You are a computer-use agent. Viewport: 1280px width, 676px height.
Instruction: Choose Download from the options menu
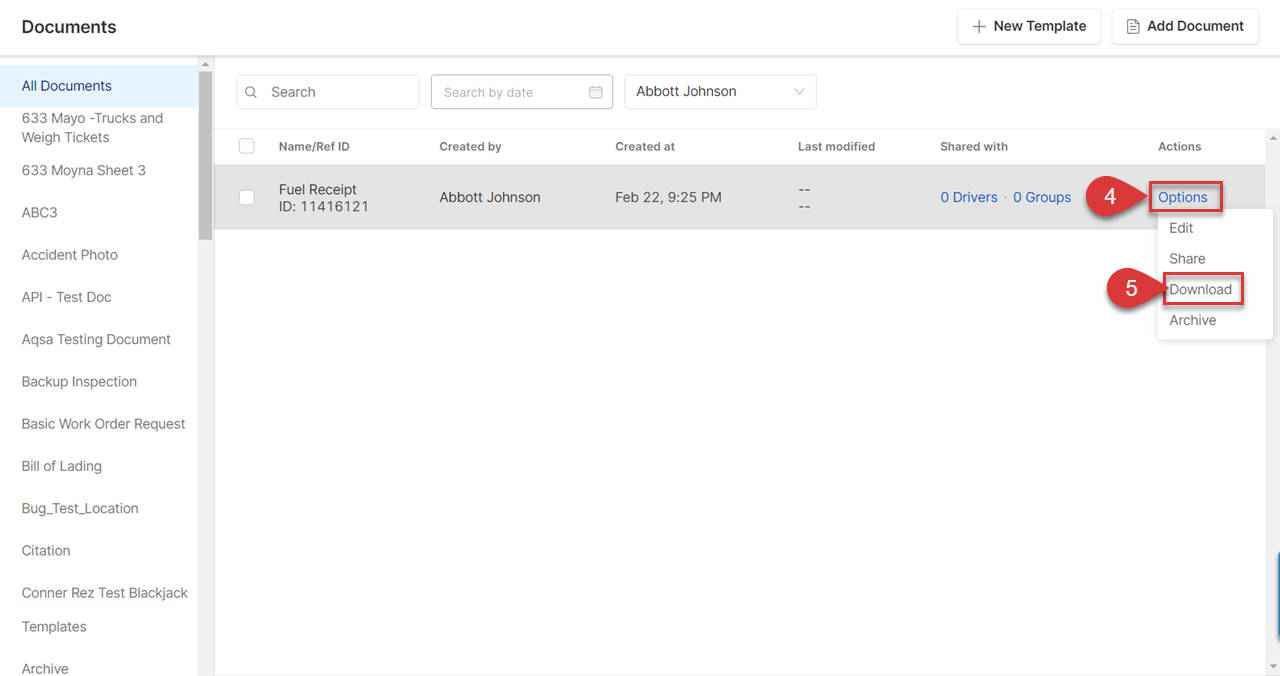tap(1200, 290)
